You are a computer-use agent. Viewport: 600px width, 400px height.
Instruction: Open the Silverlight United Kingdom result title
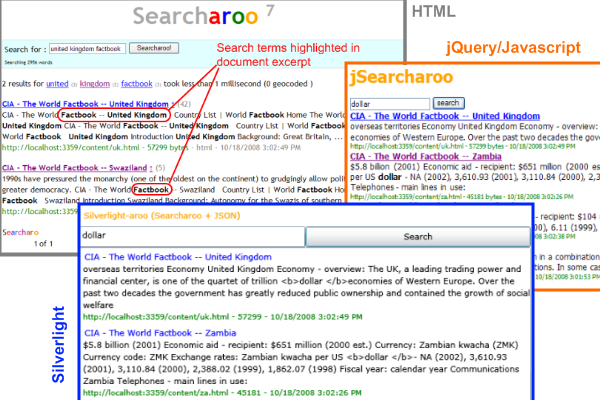point(178,257)
